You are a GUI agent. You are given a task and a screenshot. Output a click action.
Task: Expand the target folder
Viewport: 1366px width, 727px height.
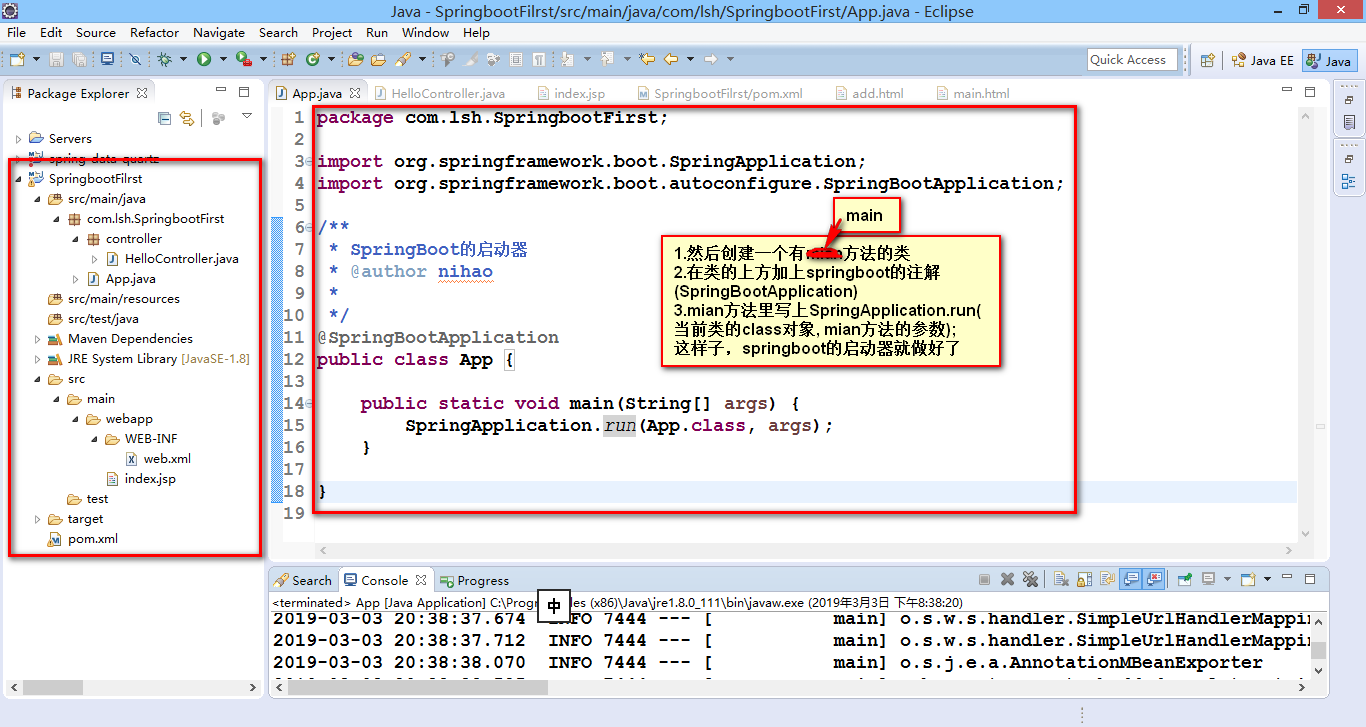pos(38,519)
